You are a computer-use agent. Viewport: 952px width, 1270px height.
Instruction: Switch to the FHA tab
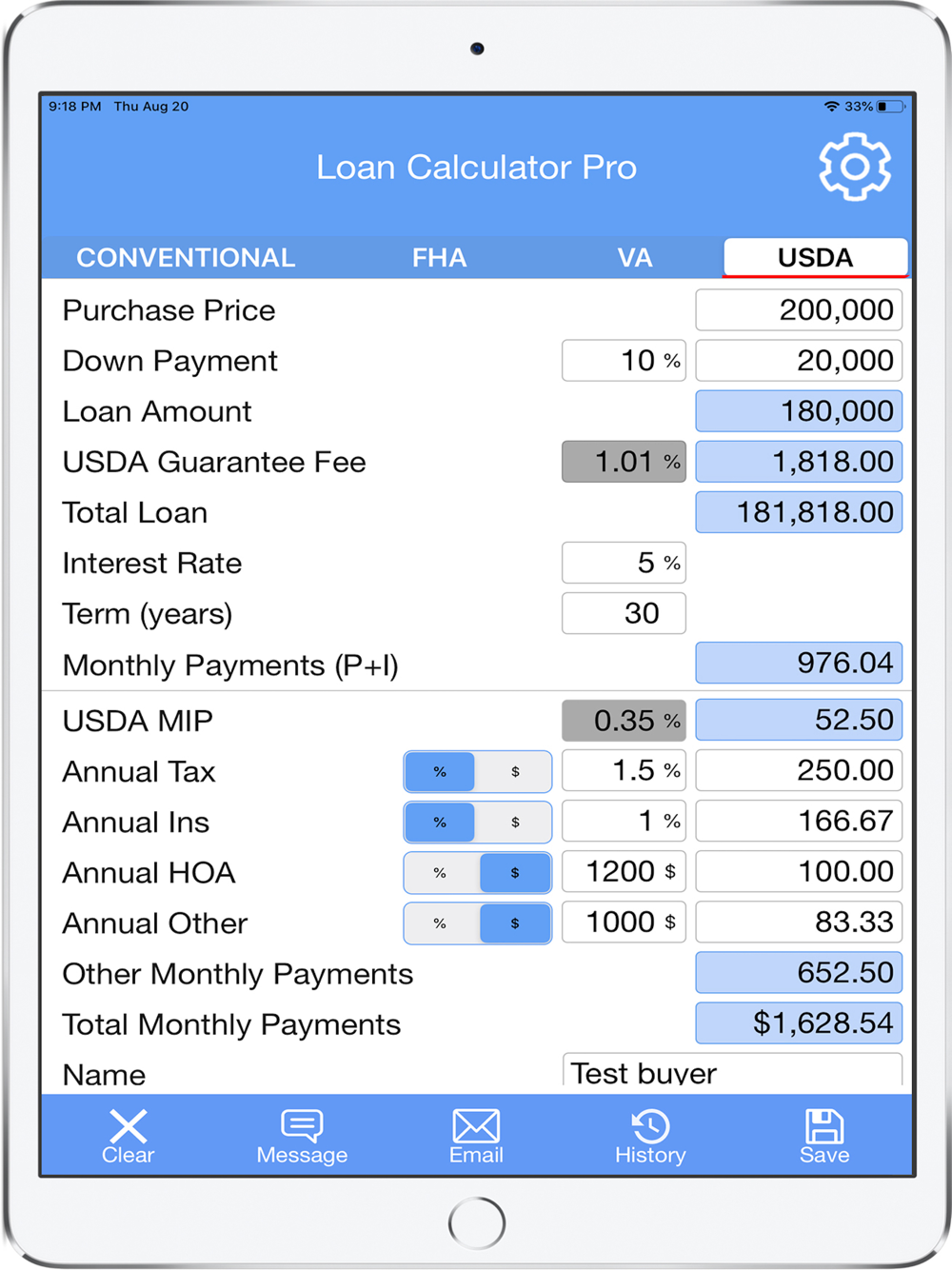pyautogui.click(x=439, y=258)
